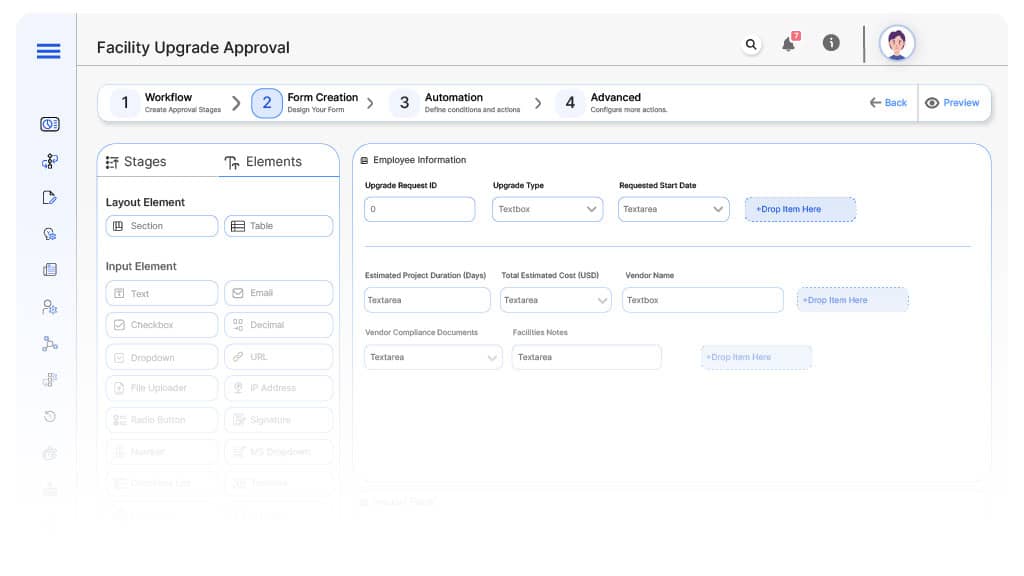This screenshot has height=576, width=1024.
Task: Open the edit document sidebar icon
Action: (x=49, y=197)
